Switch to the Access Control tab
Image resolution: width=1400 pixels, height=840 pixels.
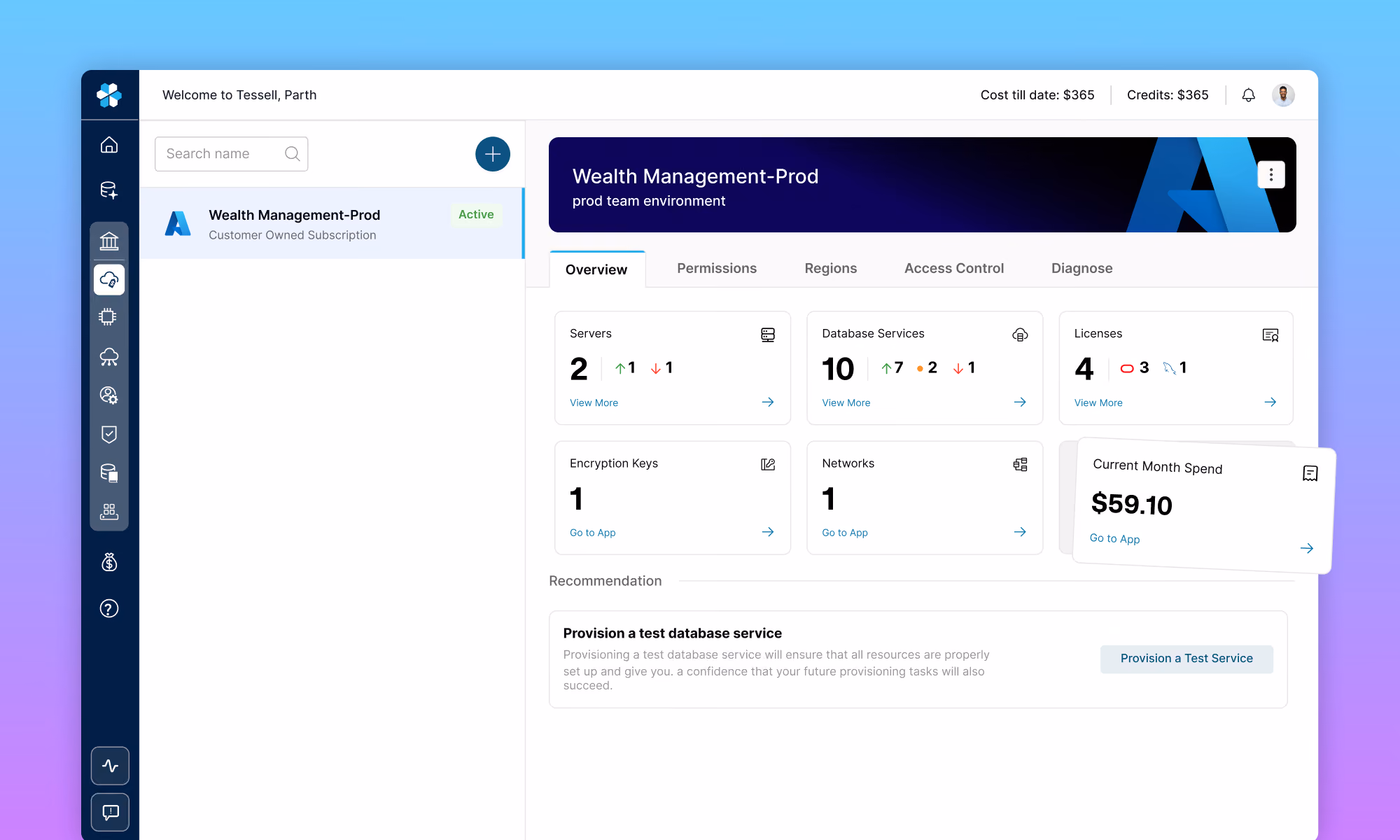click(954, 269)
